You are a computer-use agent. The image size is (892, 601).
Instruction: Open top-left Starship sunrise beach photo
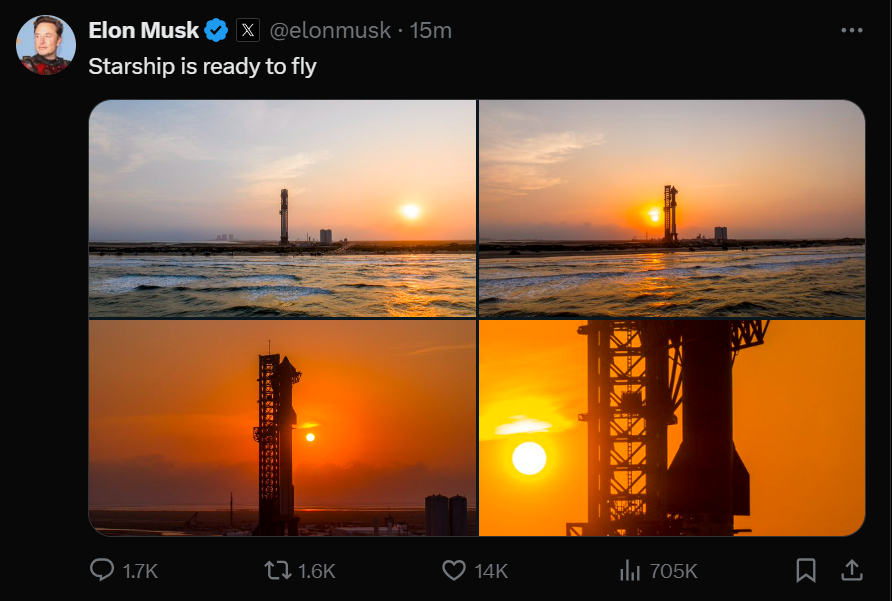coord(282,209)
